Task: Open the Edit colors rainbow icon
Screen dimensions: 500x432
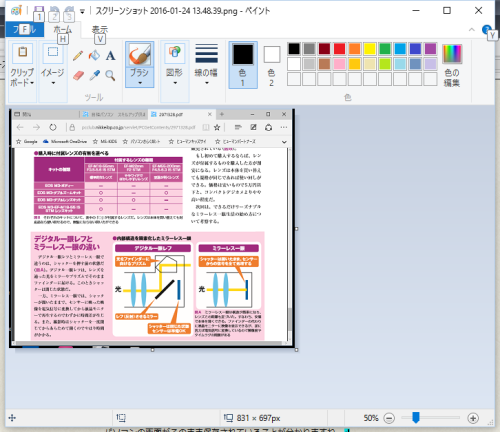Action: click(x=452, y=54)
